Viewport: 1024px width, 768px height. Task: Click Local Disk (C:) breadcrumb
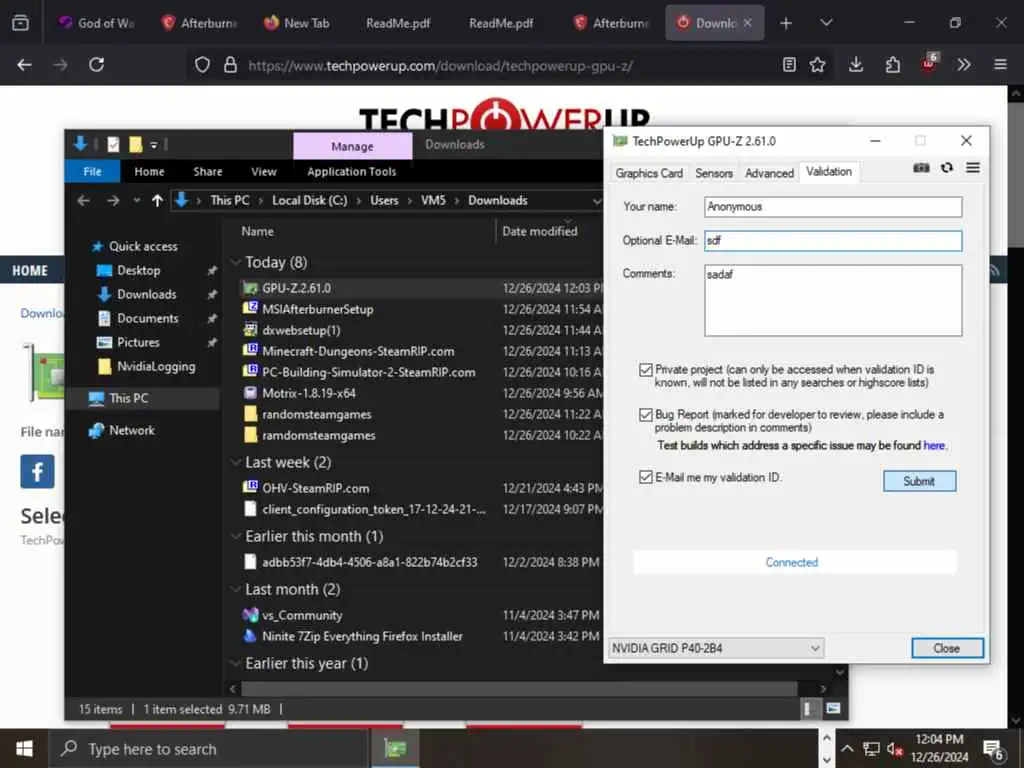(310, 200)
